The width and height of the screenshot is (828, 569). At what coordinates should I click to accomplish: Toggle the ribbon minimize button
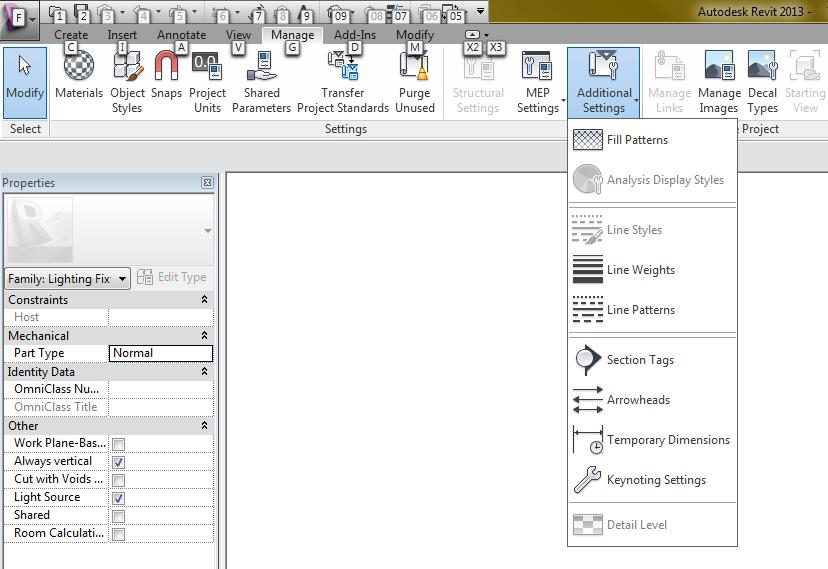(x=472, y=35)
